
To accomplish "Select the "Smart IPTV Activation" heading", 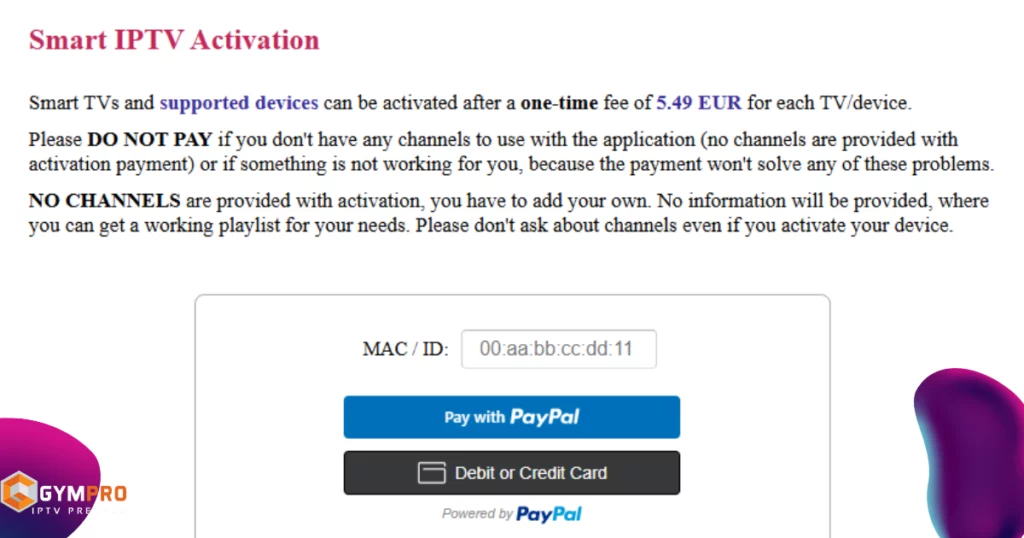I will pyautogui.click(x=174, y=40).
